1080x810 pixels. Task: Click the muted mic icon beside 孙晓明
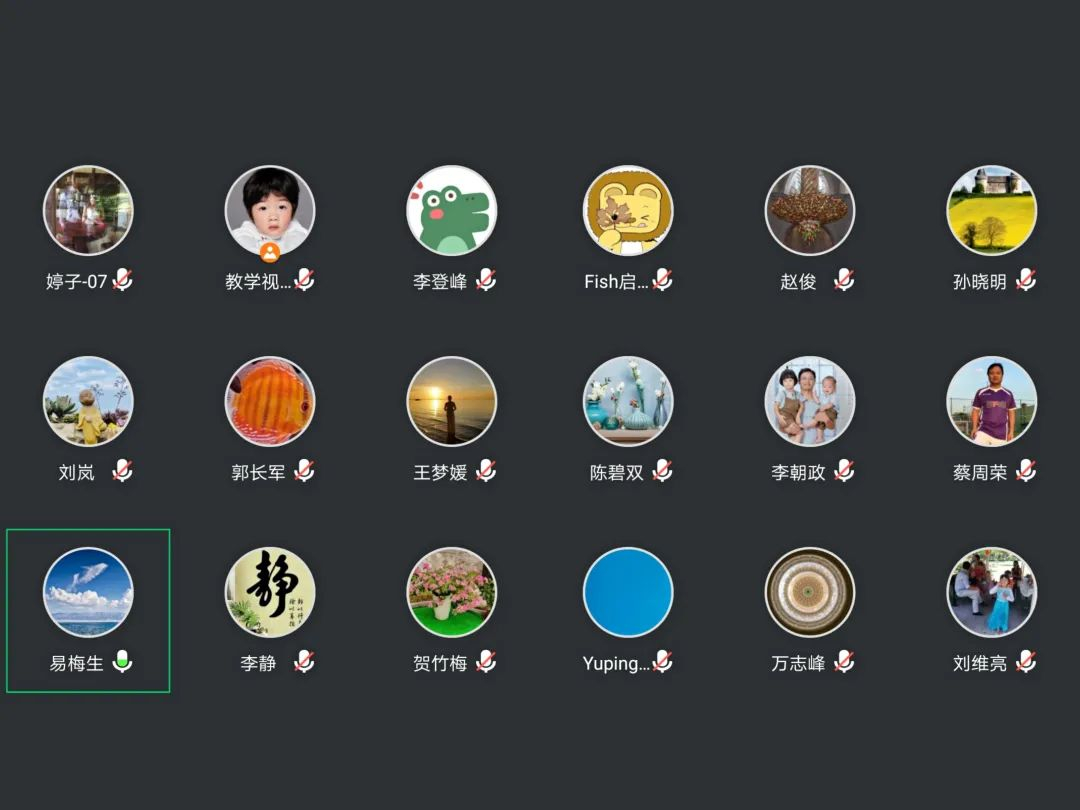(1026, 280)
